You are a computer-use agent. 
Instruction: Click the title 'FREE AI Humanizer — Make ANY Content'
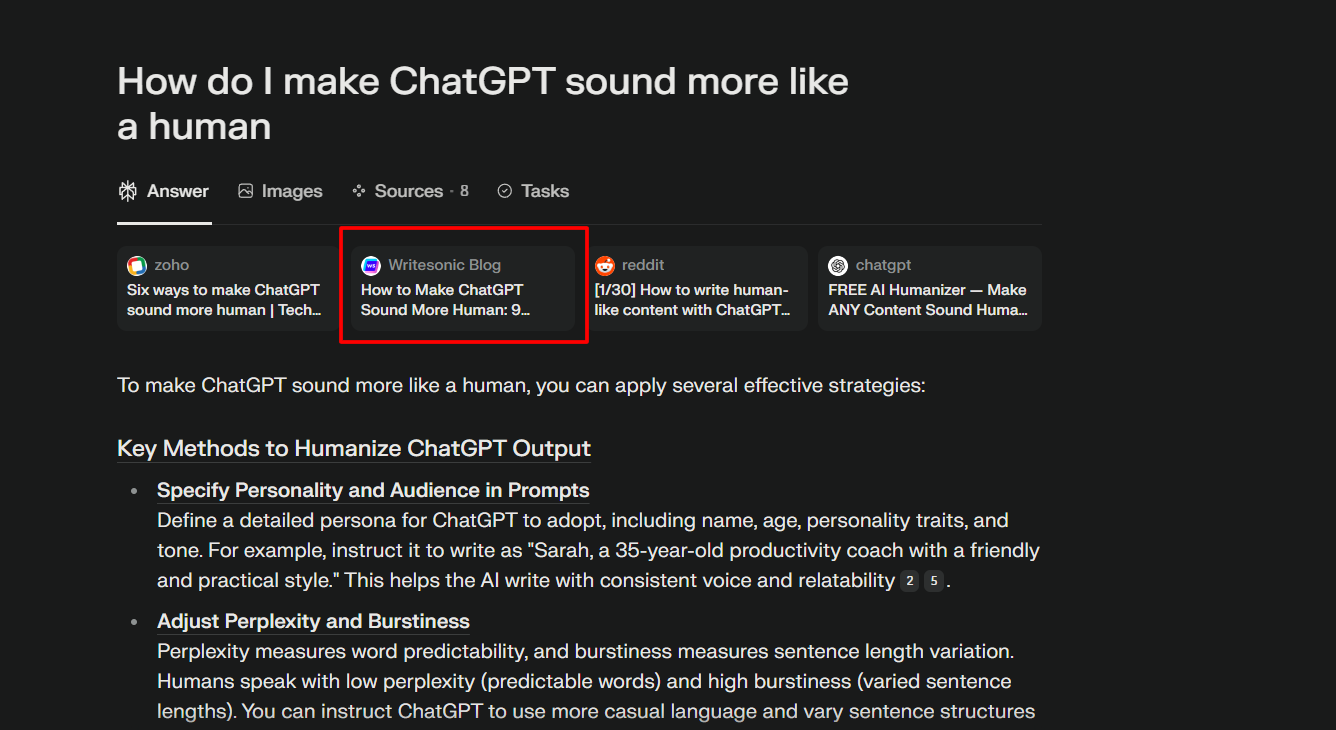pos(928,300)
